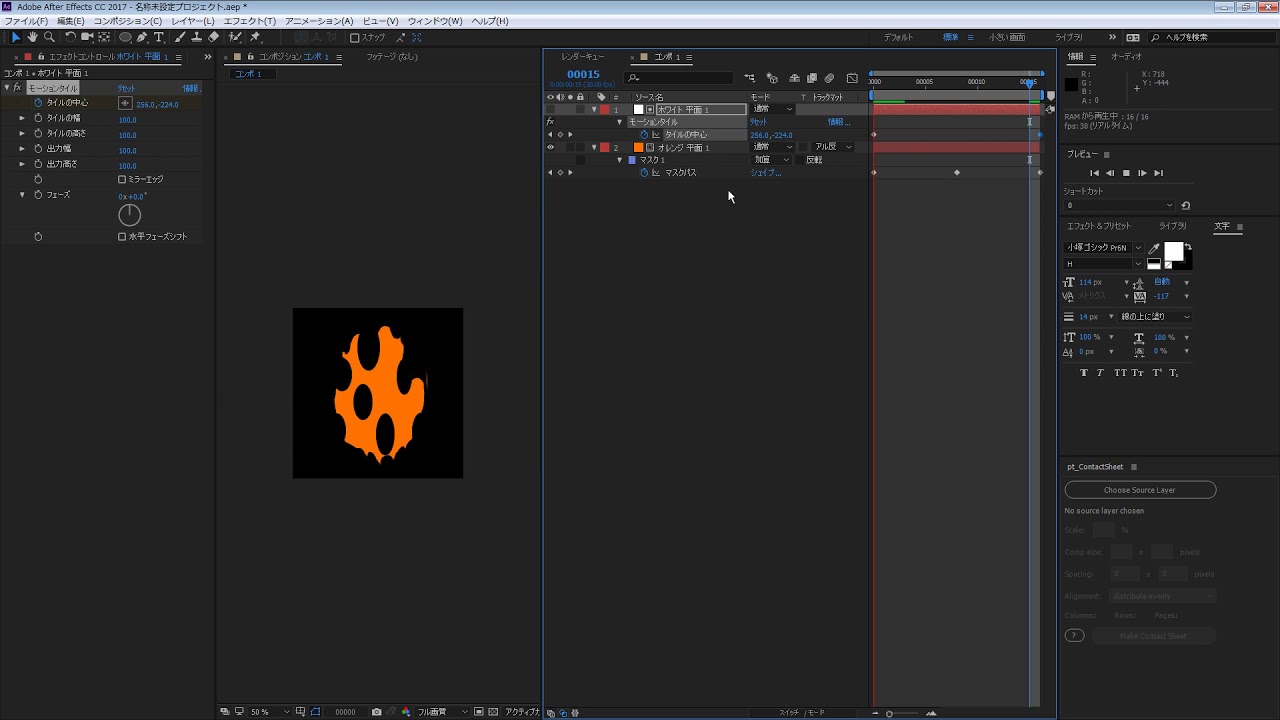1280x720 pixels.
Task: Toggle stopwatch for タイルの中心 in Effect Controls
Action: tap(38, 103)
